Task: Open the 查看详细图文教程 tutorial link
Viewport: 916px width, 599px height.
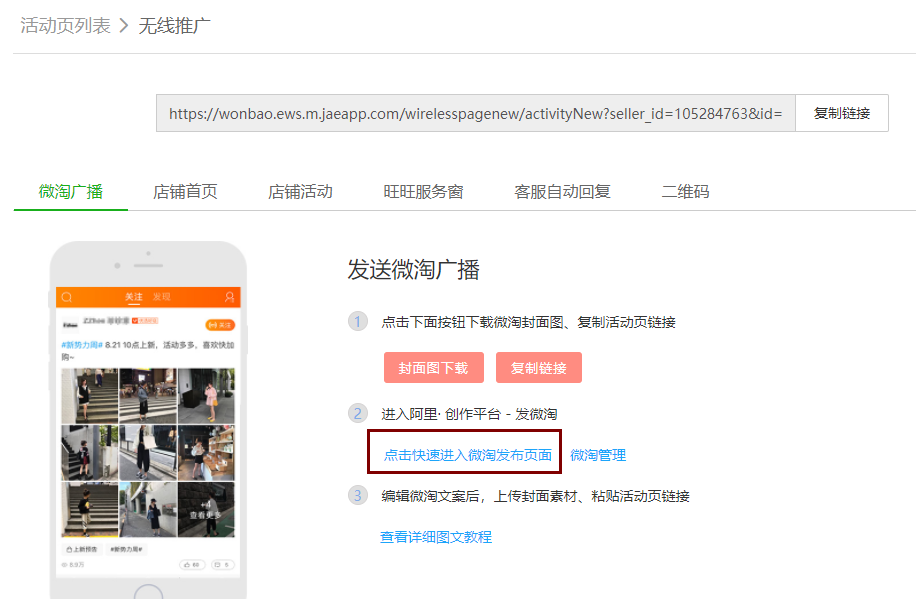Action: pyautogui.click(x=435, y=537)
